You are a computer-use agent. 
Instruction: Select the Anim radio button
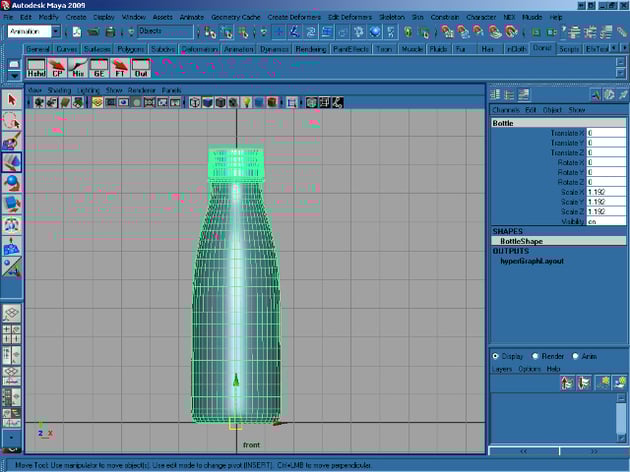click(x=576, y=355)
